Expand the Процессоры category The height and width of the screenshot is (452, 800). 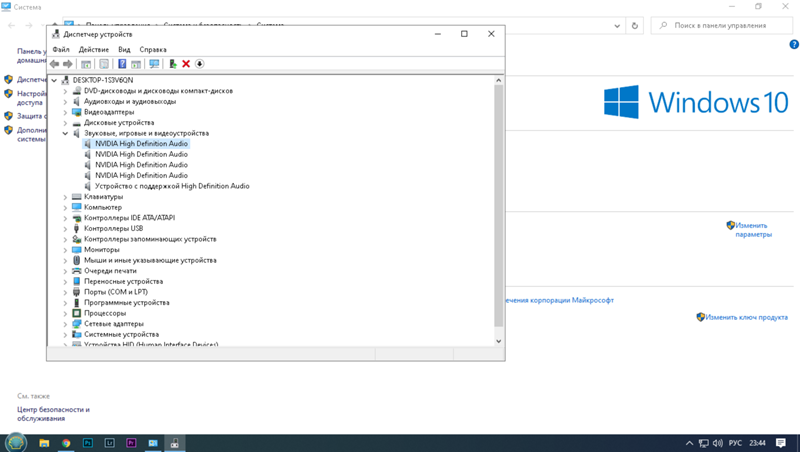coord(65,313)
